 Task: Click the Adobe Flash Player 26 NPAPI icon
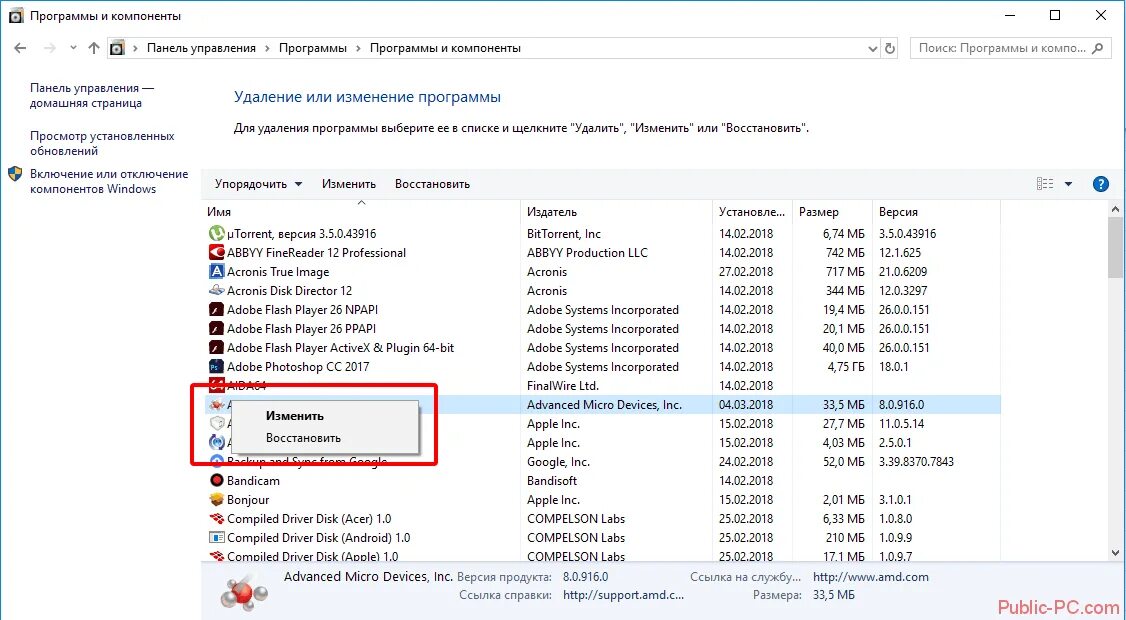216,310
